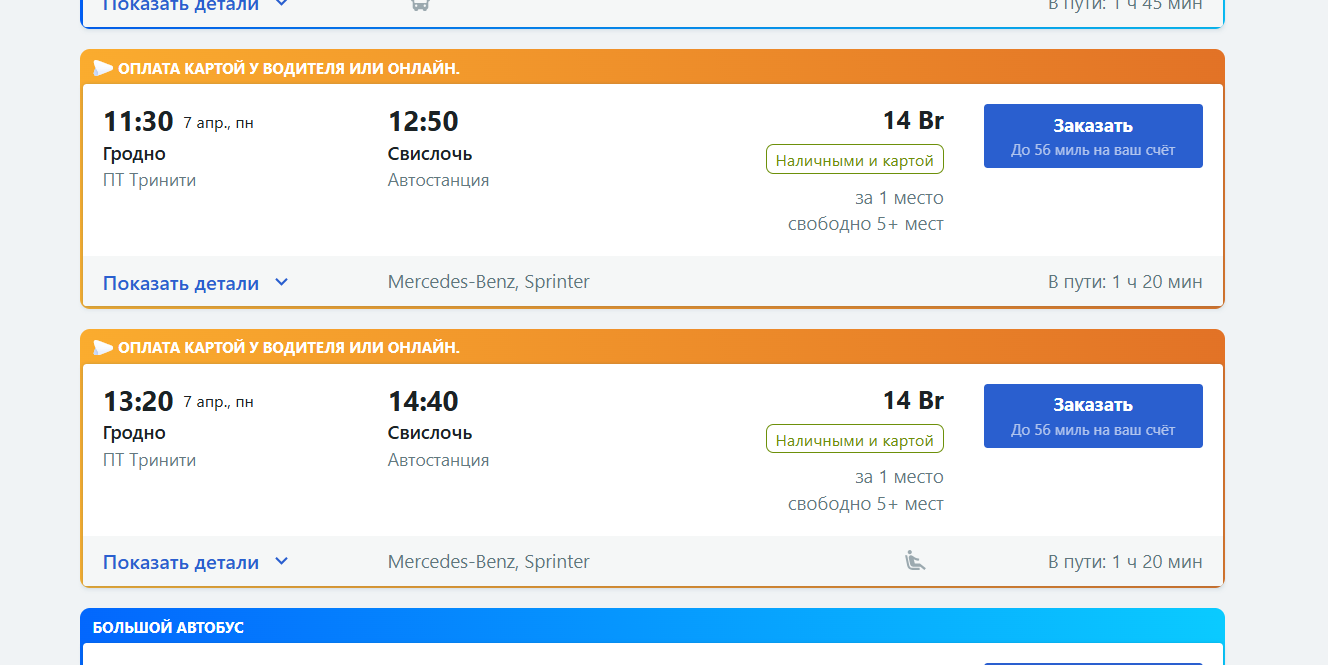Expand details chevron for the 13:20 trip

pyautogui.click(x=282, y=561)
